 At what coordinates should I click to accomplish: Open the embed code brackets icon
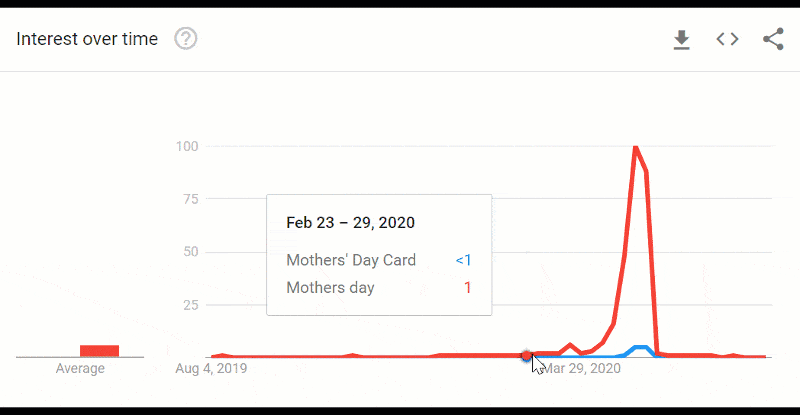tap(727, 39)
